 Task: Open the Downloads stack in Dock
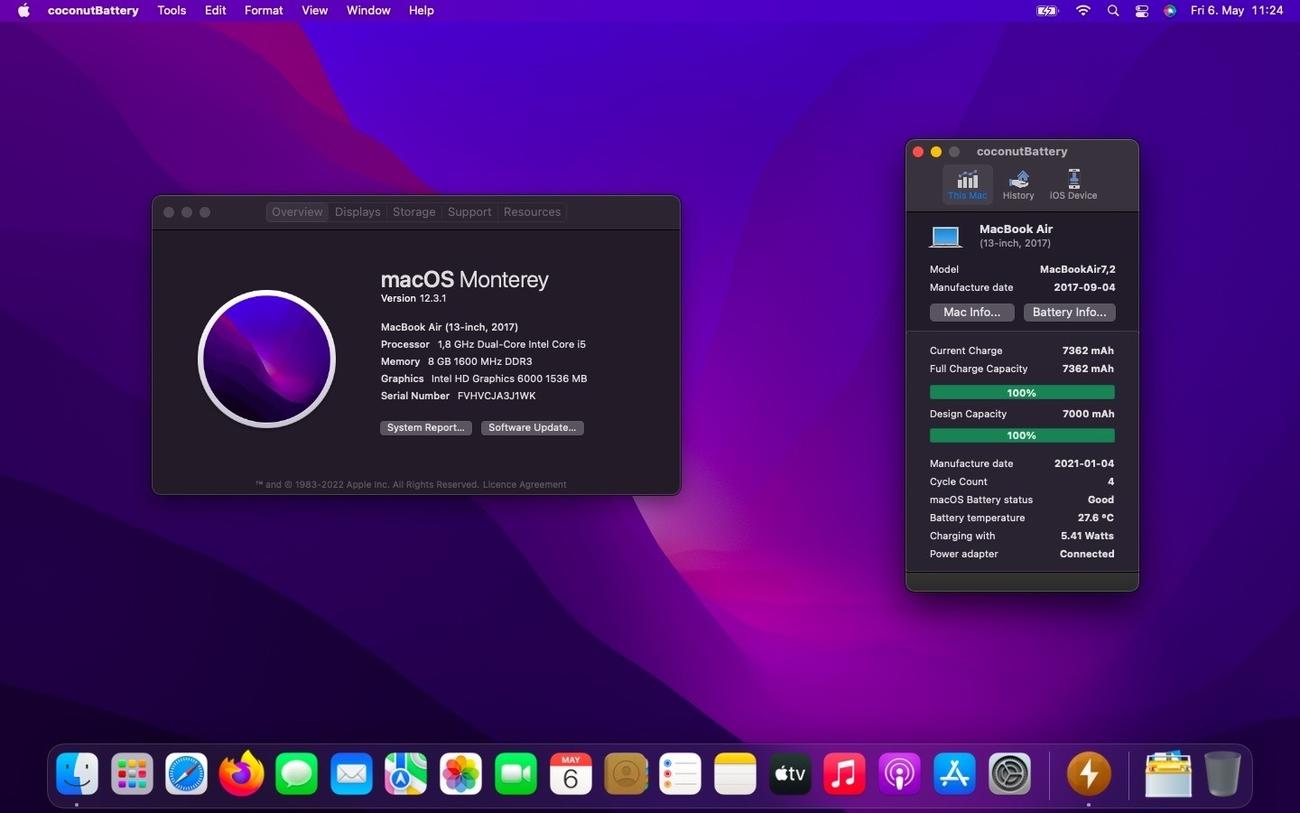(1168, 774)
